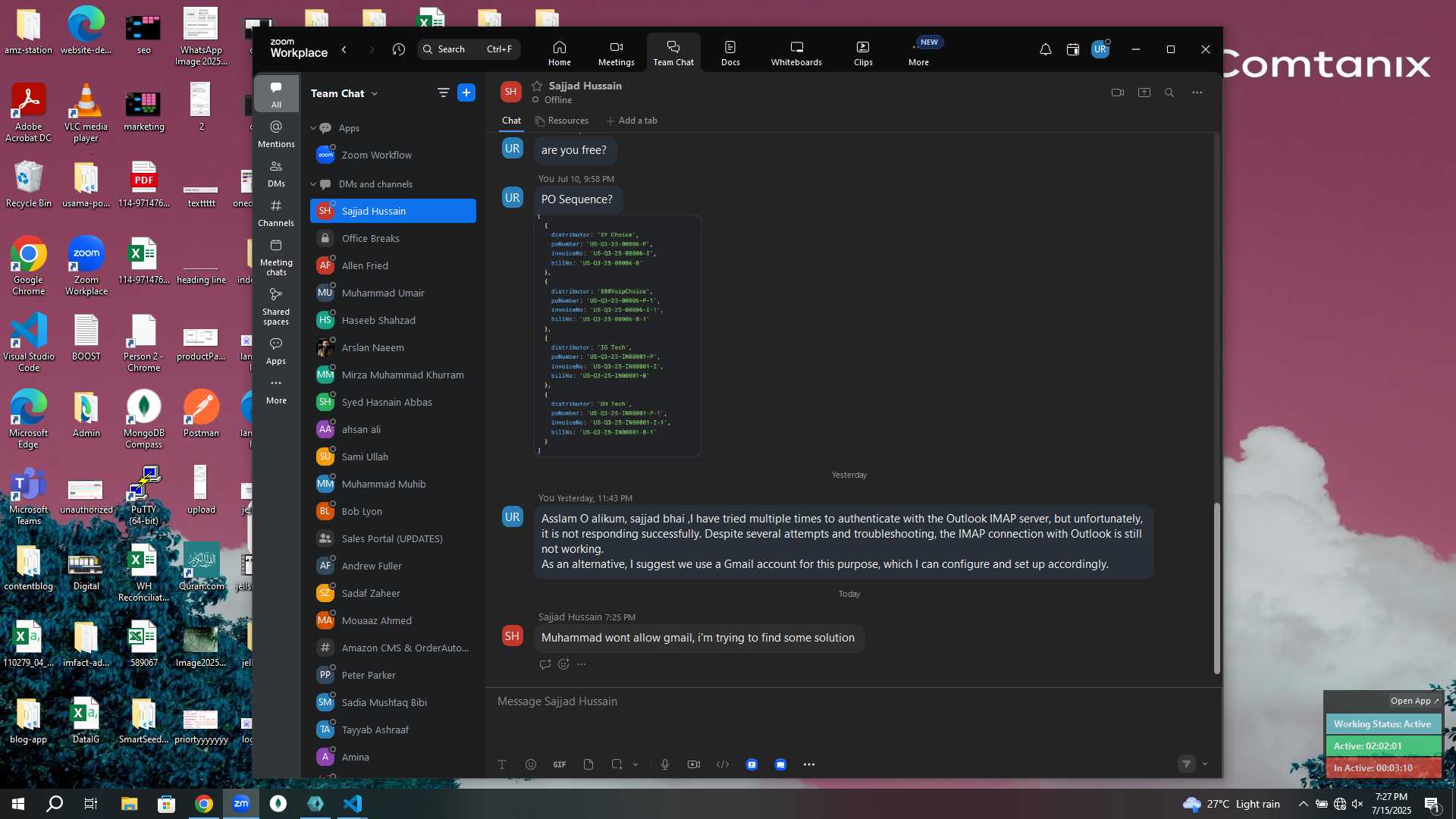Viewport: 1456px width, 819px height.
Task: Open Mentions in the sidebar
Action: [276, 133]
